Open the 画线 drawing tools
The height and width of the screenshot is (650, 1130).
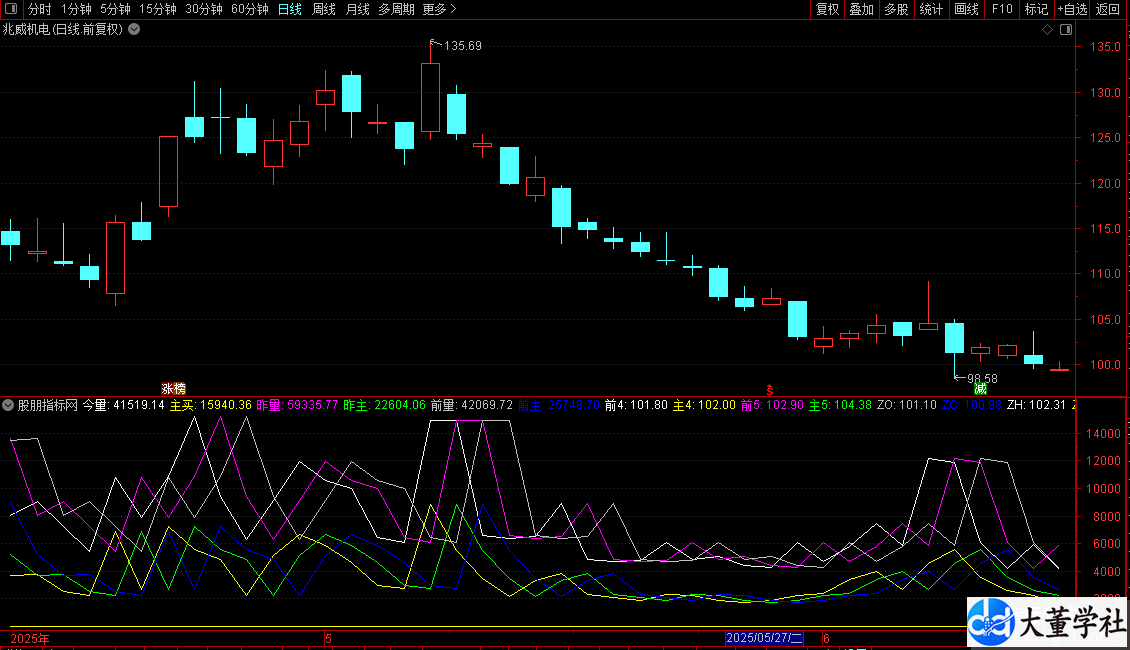click(966, 9)
